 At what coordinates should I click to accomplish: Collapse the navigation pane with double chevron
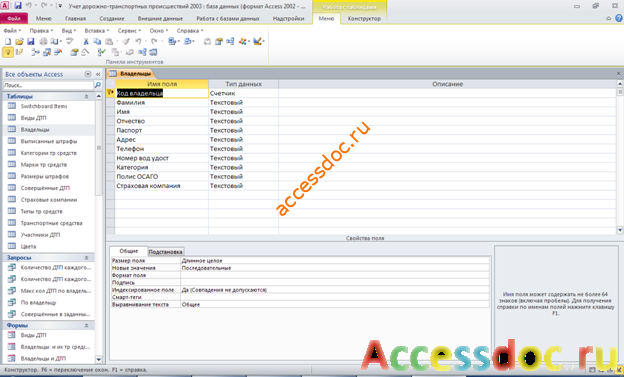pos(98,74)
